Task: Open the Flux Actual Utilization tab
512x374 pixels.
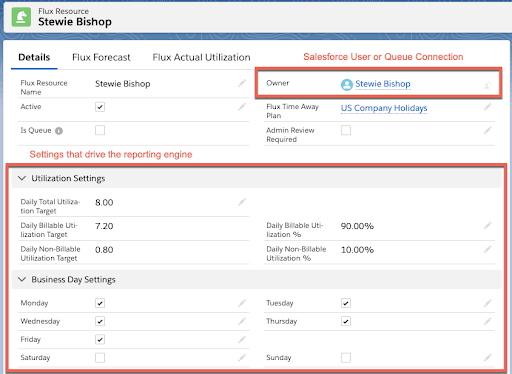Action: tap(201, 57)
